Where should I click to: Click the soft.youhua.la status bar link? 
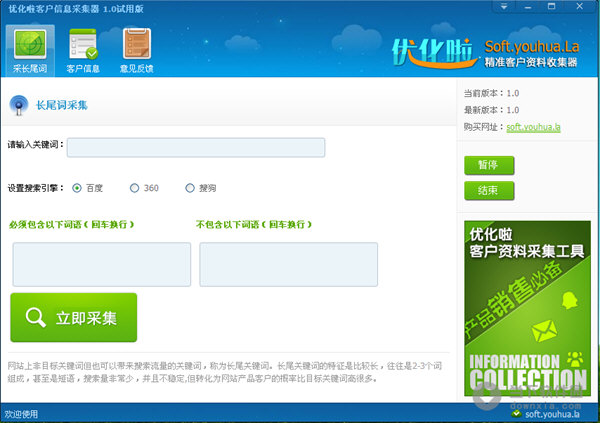click(552, 414)
